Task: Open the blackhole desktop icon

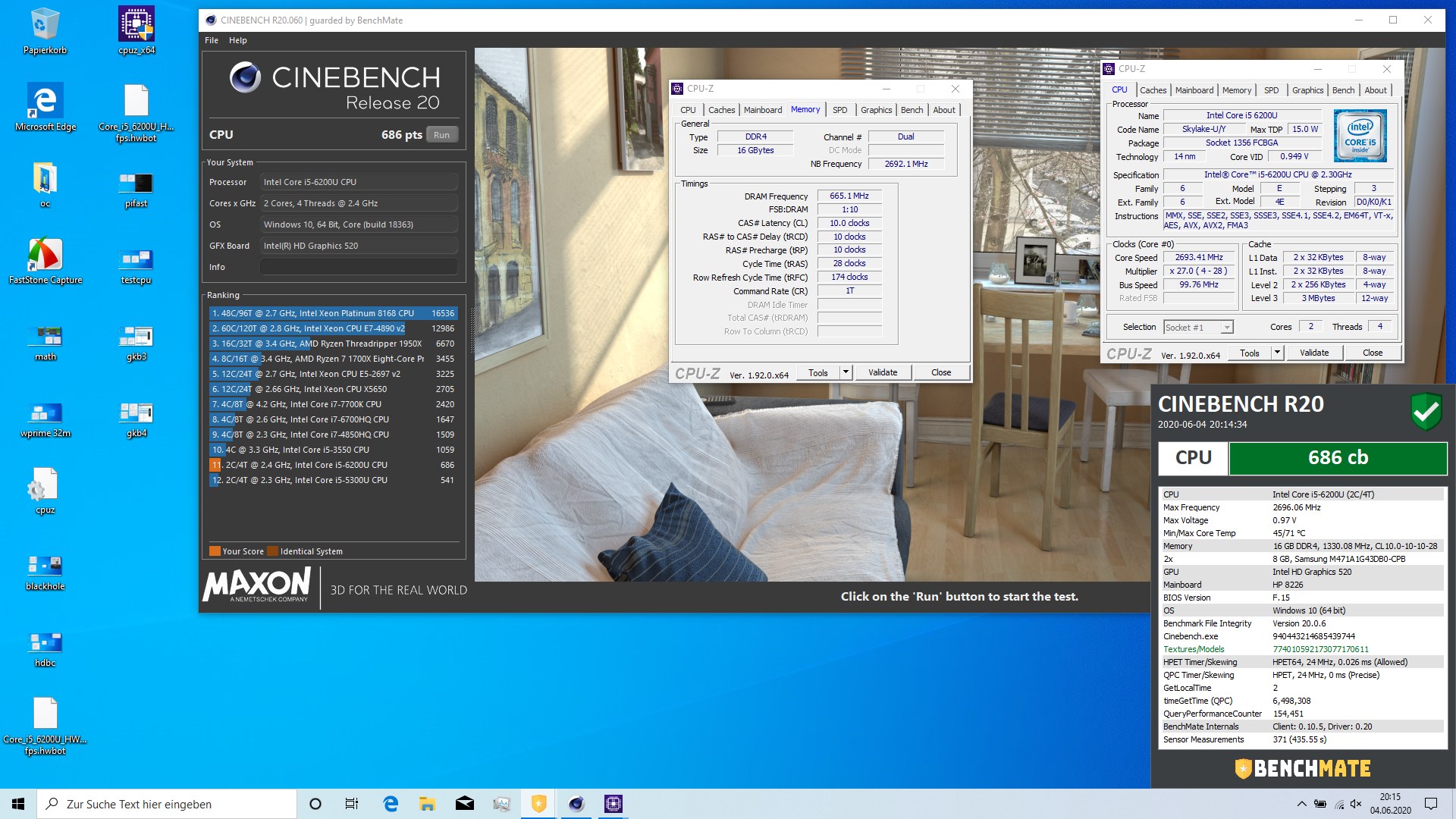Action: coord(45,572)
